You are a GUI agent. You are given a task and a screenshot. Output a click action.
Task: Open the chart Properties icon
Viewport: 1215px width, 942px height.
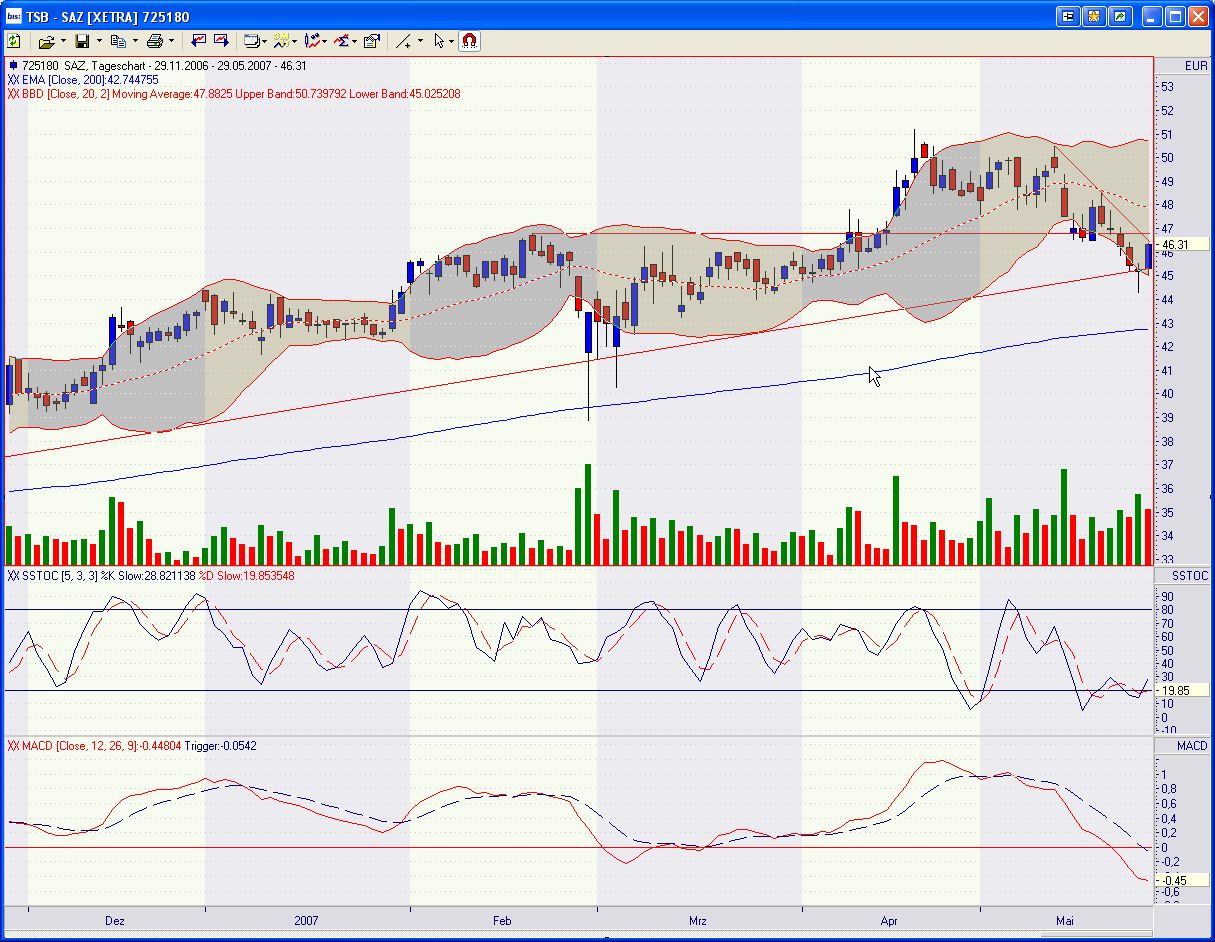click(371, 41)
